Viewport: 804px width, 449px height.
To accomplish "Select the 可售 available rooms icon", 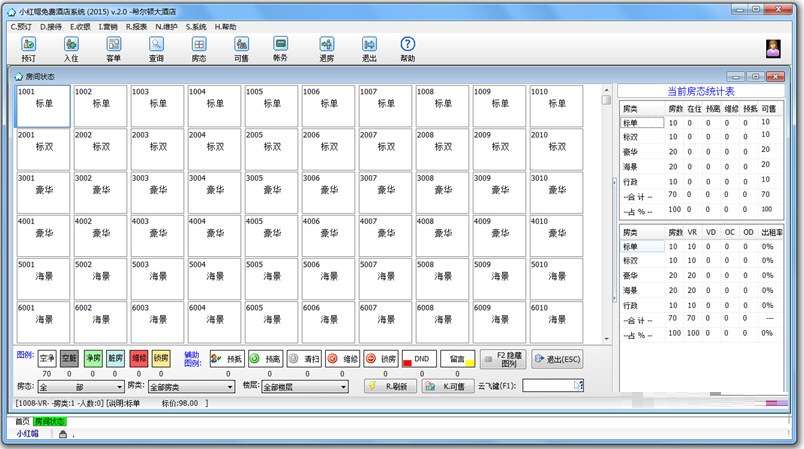I will point(241,49).
